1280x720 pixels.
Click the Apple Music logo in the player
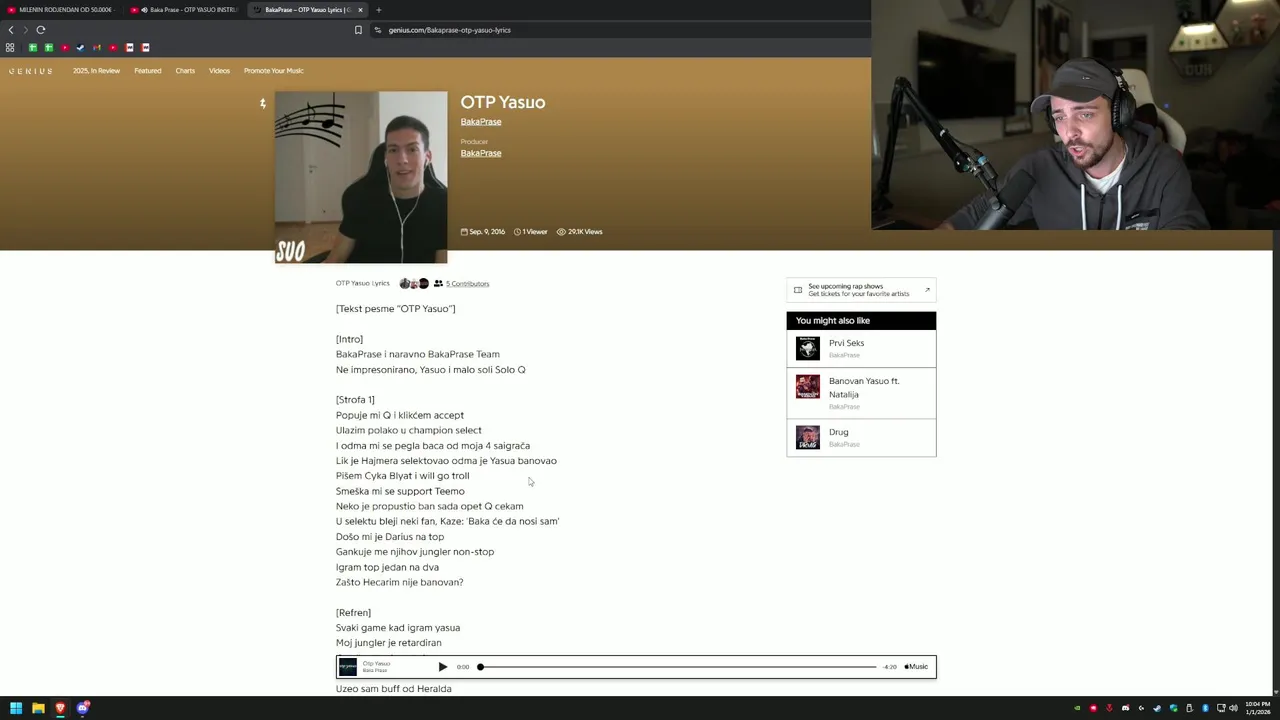tap(916, 667)
